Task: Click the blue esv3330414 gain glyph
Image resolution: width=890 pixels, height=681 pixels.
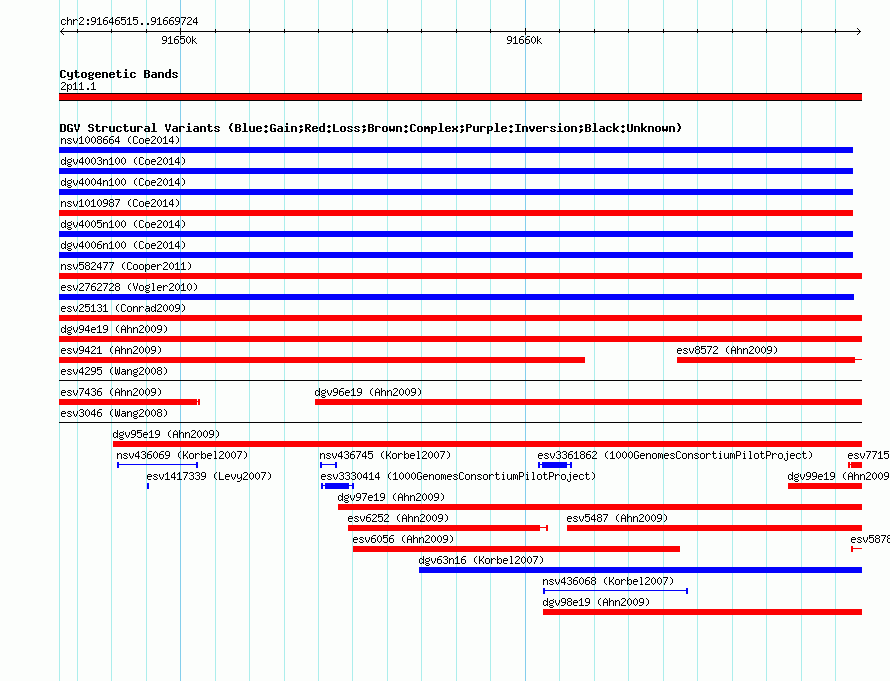Action: pos(337,486)
